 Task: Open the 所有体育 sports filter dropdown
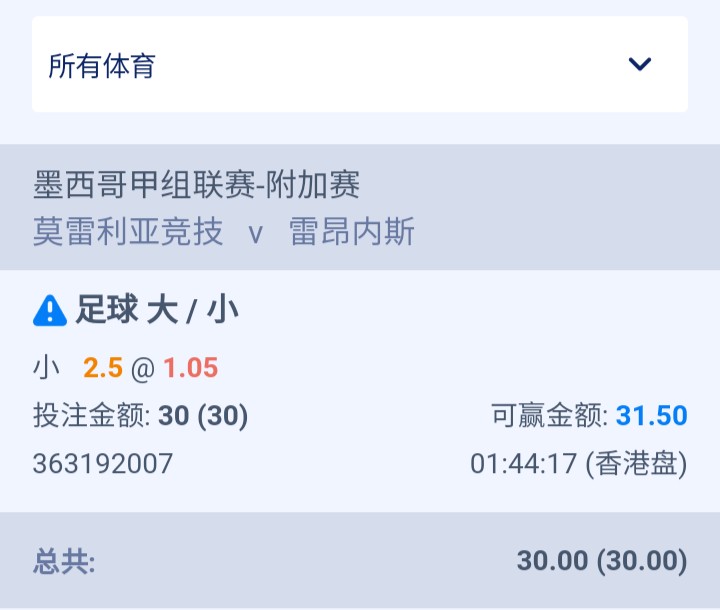(360, 64)
